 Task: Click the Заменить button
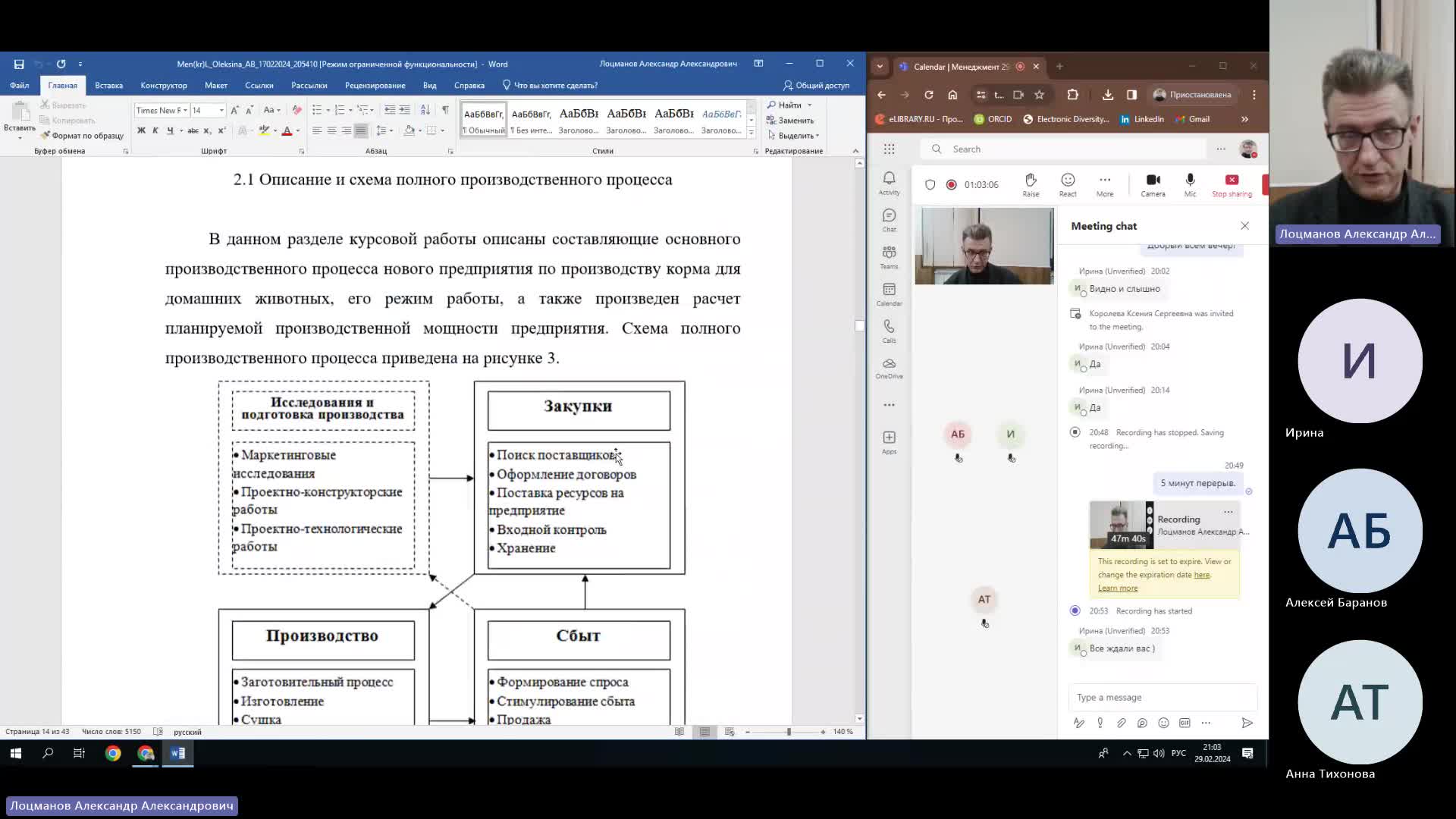point(790,121)
